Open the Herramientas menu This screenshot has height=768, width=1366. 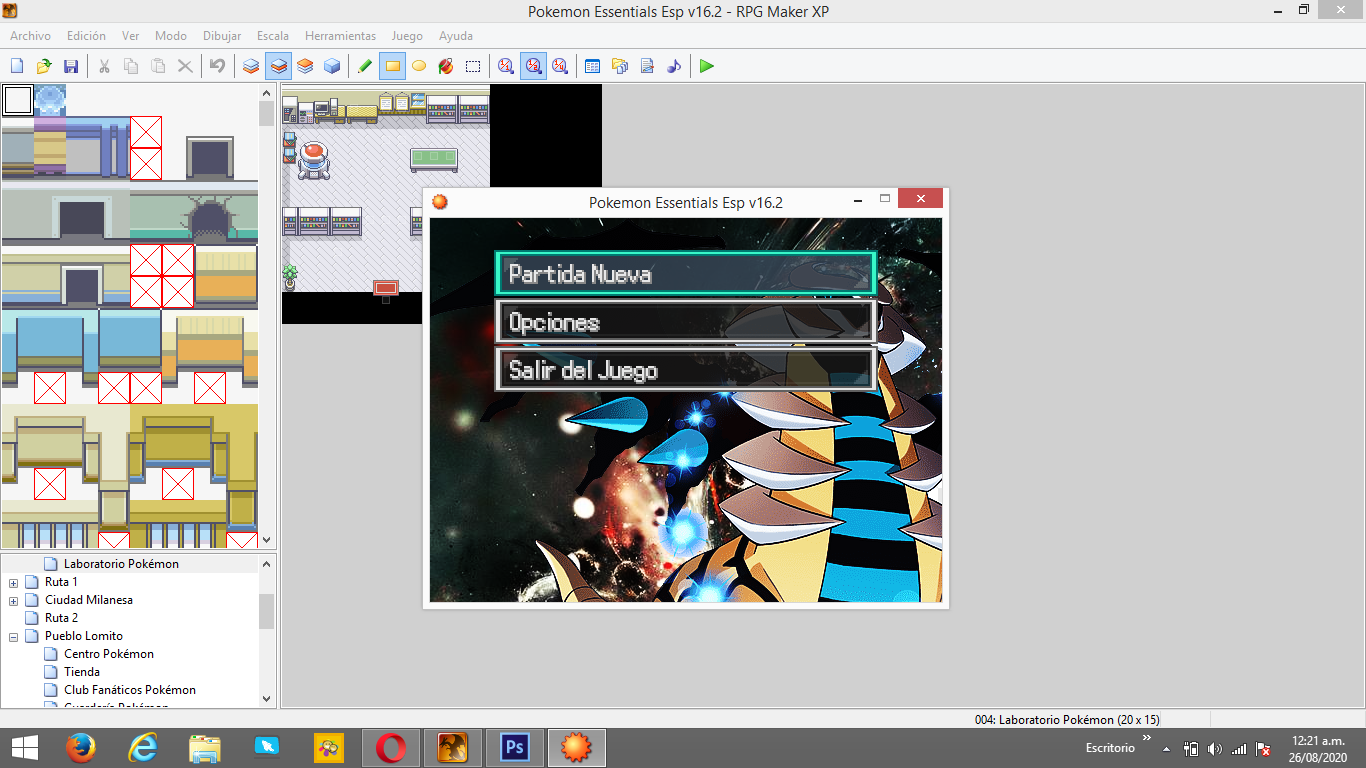click(x=340, y=36)
